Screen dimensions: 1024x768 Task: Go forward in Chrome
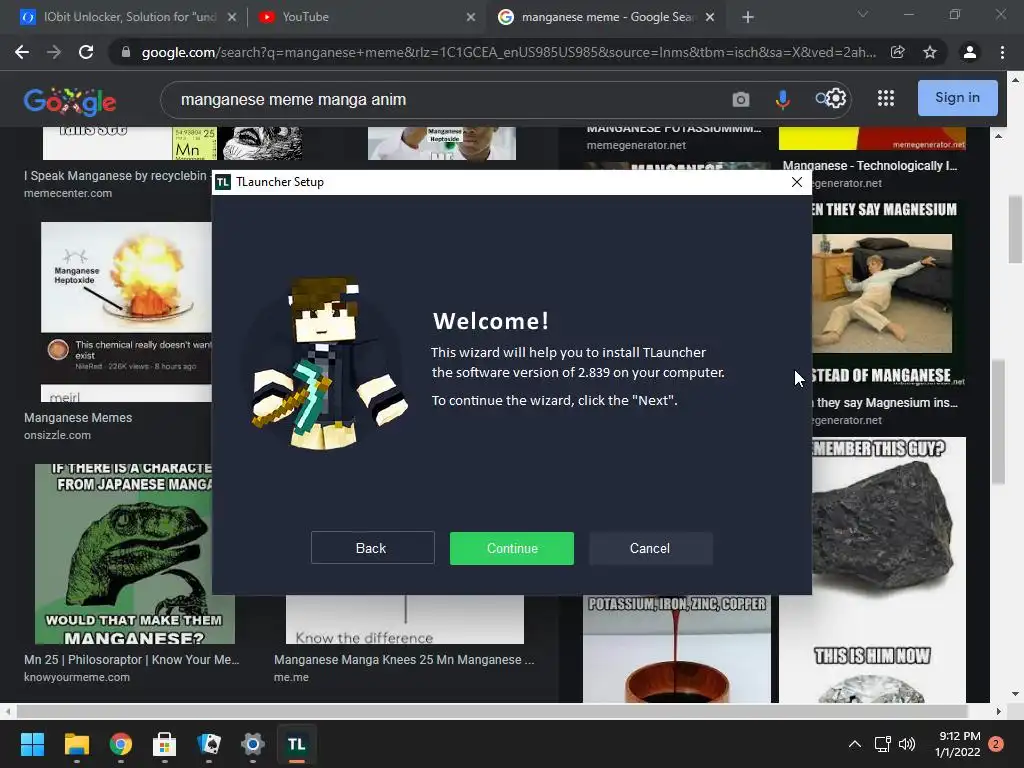pos(54,52)
